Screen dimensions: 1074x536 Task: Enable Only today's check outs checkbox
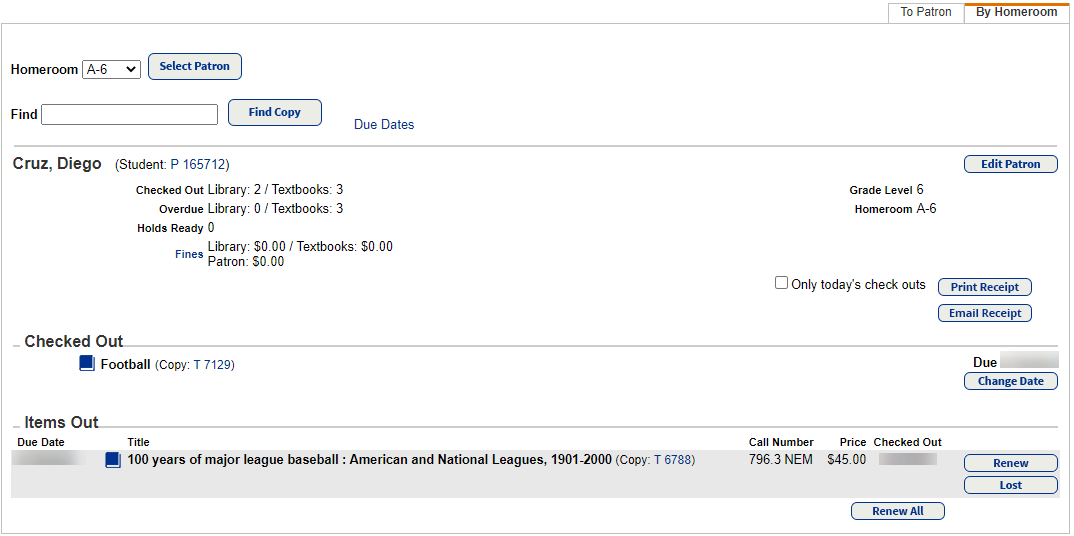(782, 283)
